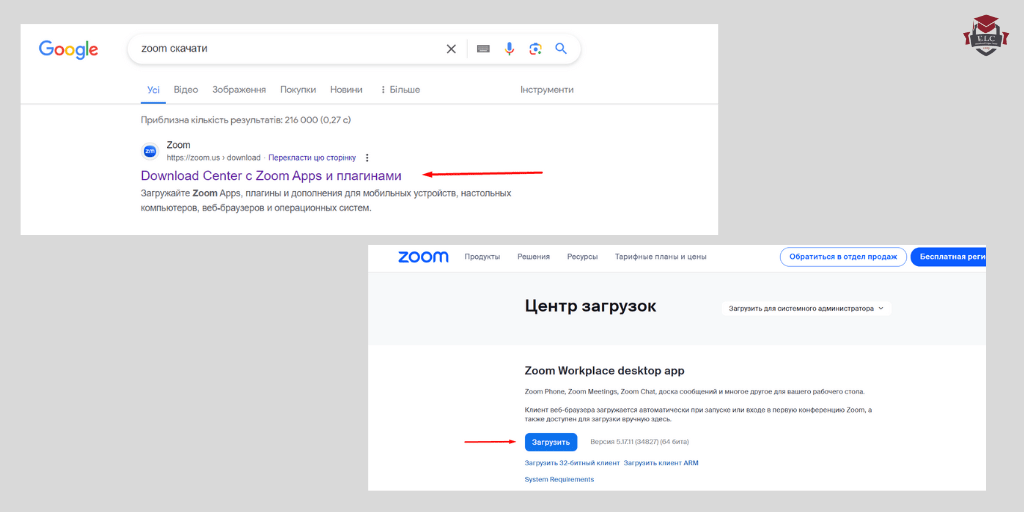
Task: Open the on-screen keyboard icon
Action: click(483, 49)
